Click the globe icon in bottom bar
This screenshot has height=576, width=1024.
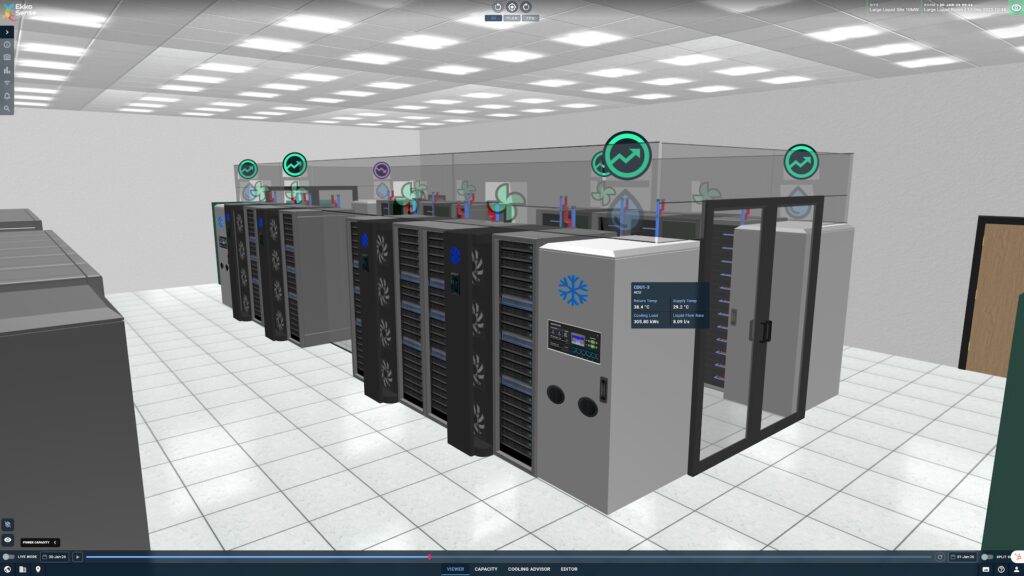coord(7,569)
